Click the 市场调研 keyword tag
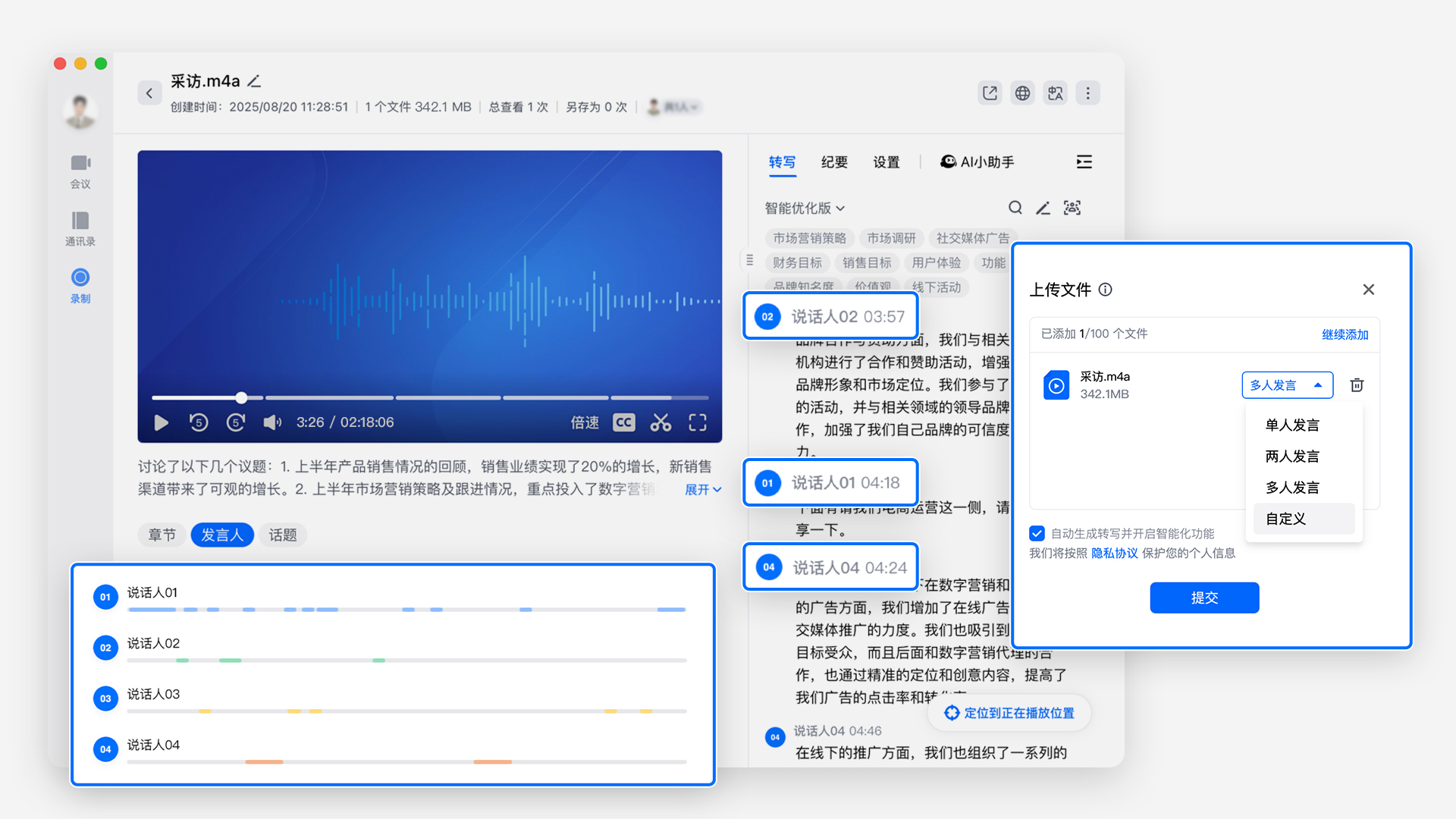The image size is (1456, 819). (x=891, y=238)
